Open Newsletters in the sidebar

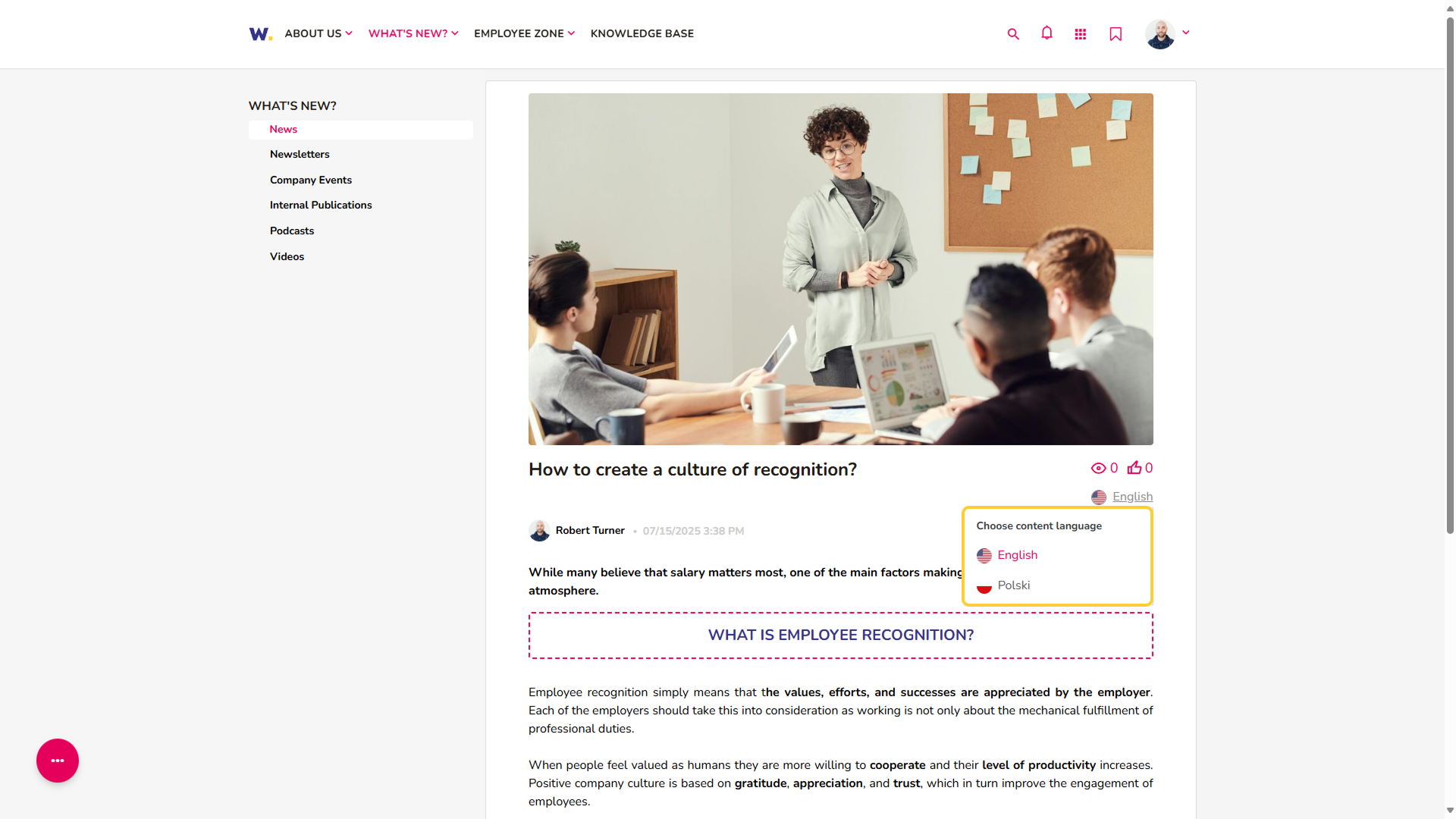coord(300,155)
